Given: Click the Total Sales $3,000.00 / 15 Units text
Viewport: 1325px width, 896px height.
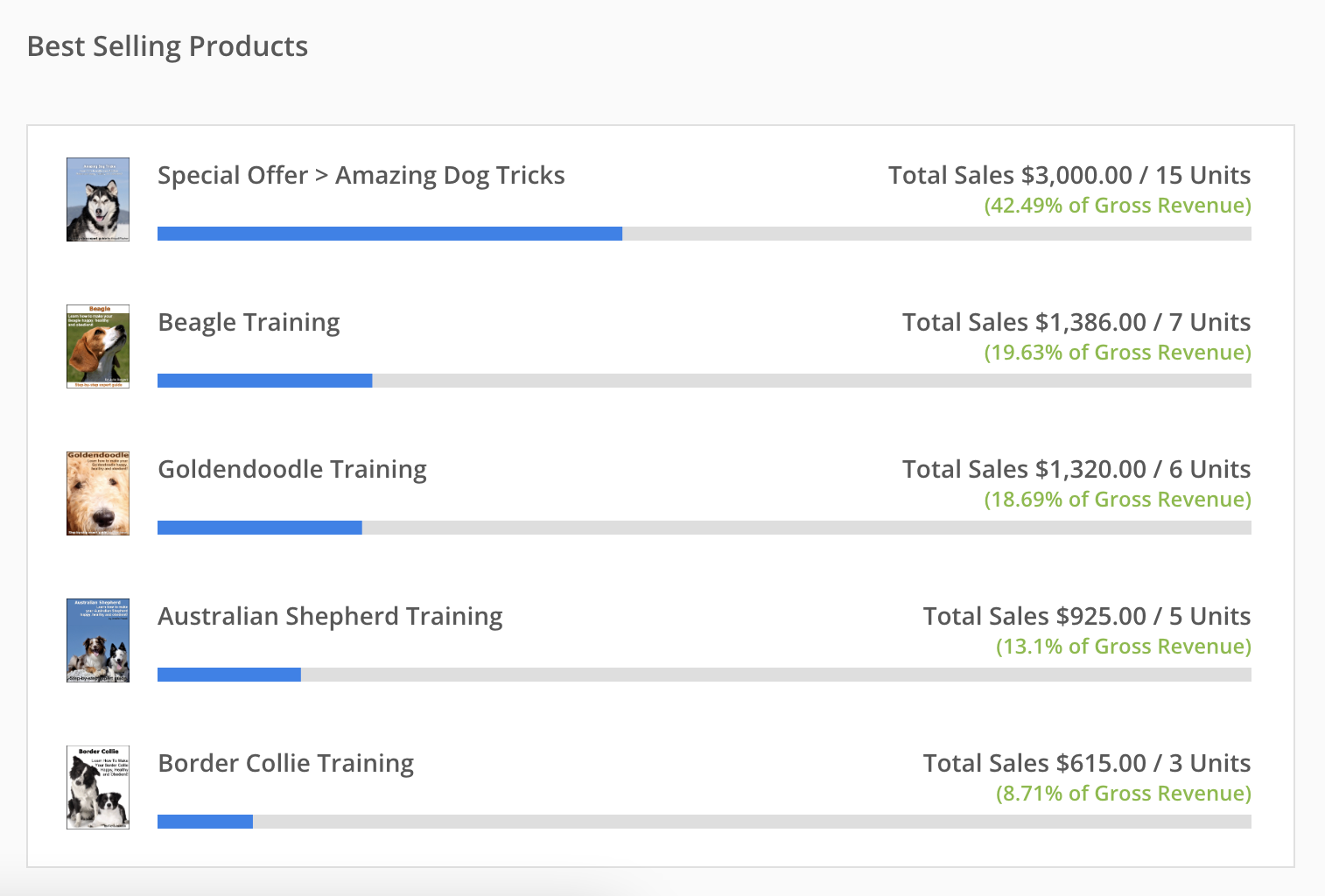Looking at the screenshot, I should [x=1069, y=176].
